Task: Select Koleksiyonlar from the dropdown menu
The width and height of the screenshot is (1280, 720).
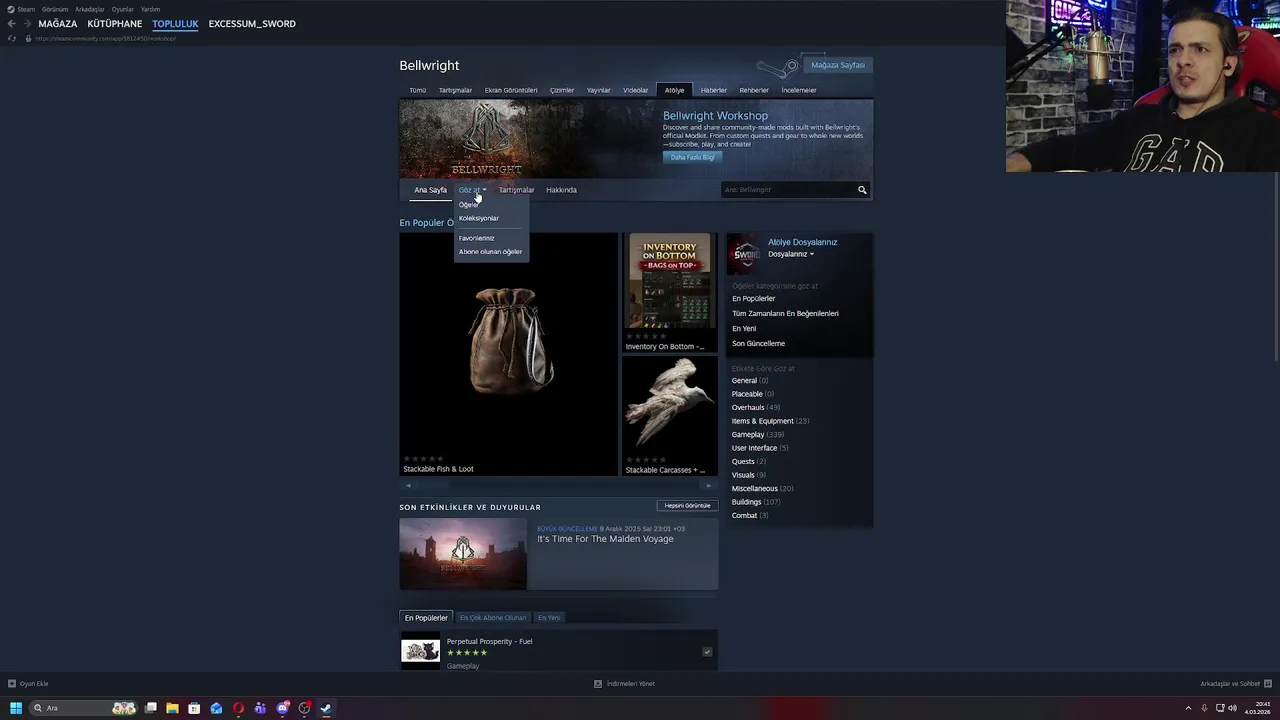Action: tap(479, 218)
